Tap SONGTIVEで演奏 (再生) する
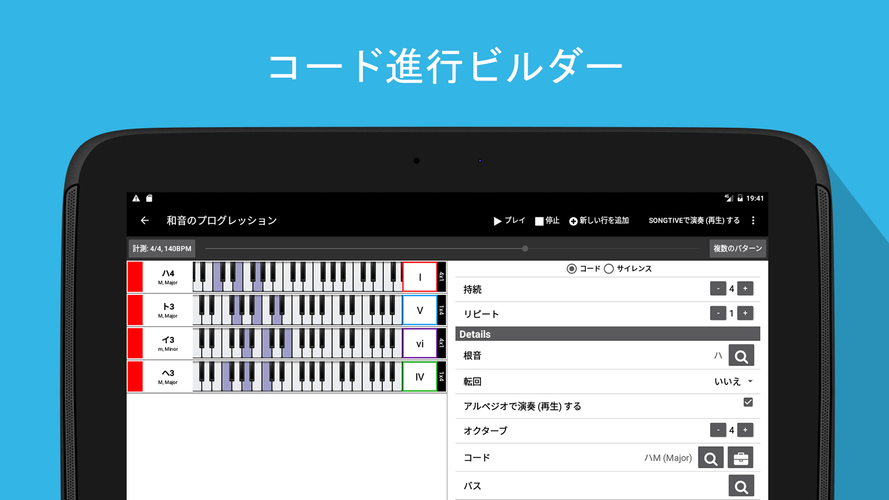889x500 pixels. 694,221
